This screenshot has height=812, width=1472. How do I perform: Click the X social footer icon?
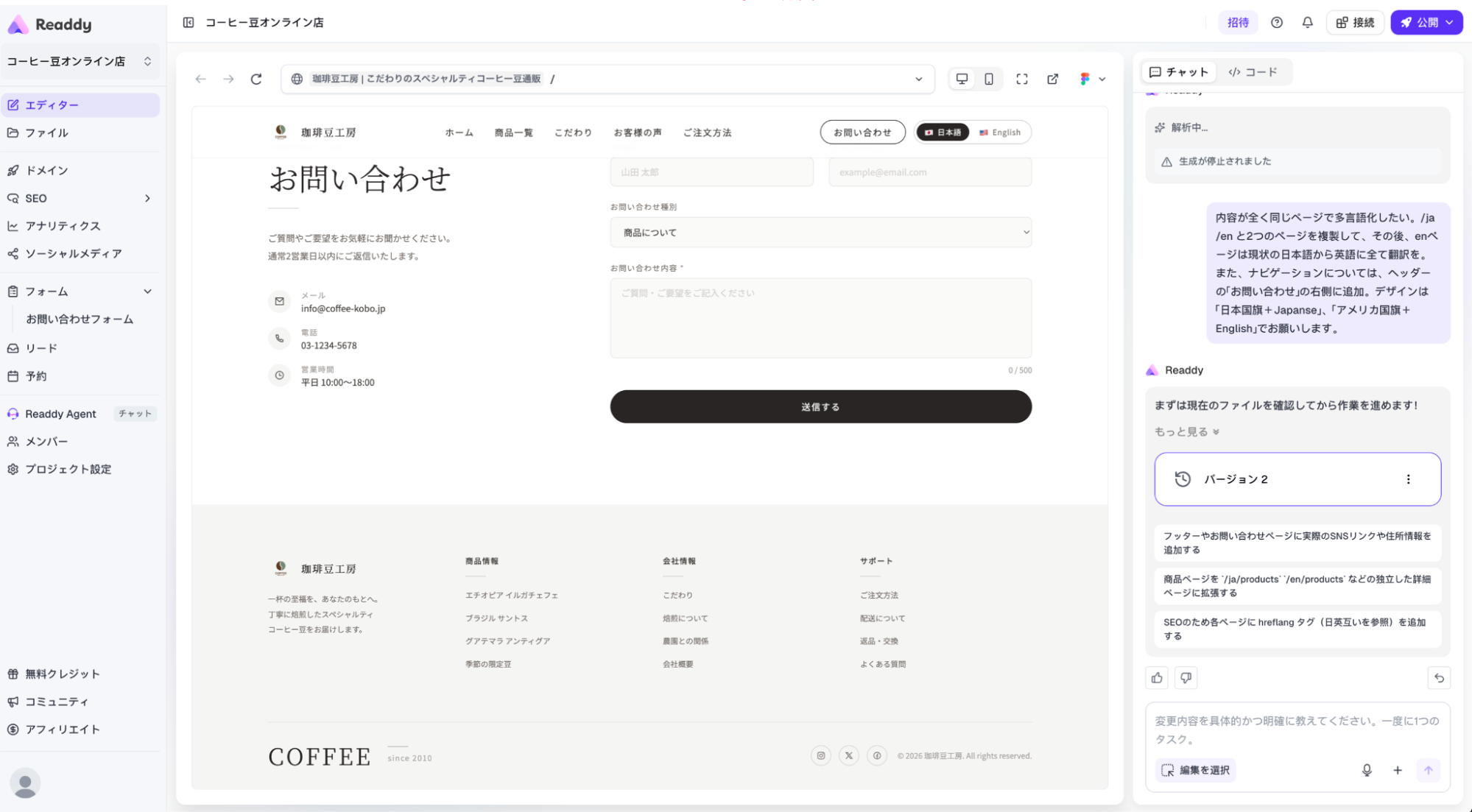[848, 755]
